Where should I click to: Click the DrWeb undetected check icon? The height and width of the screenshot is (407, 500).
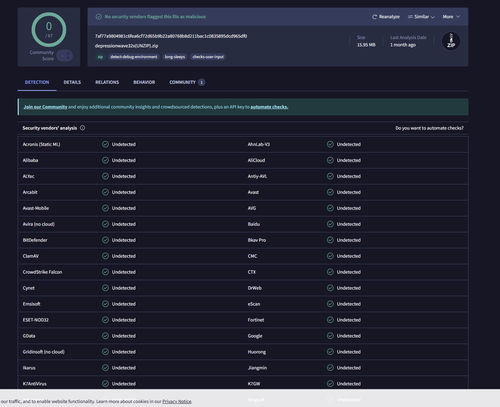click(x=330, y=288)
